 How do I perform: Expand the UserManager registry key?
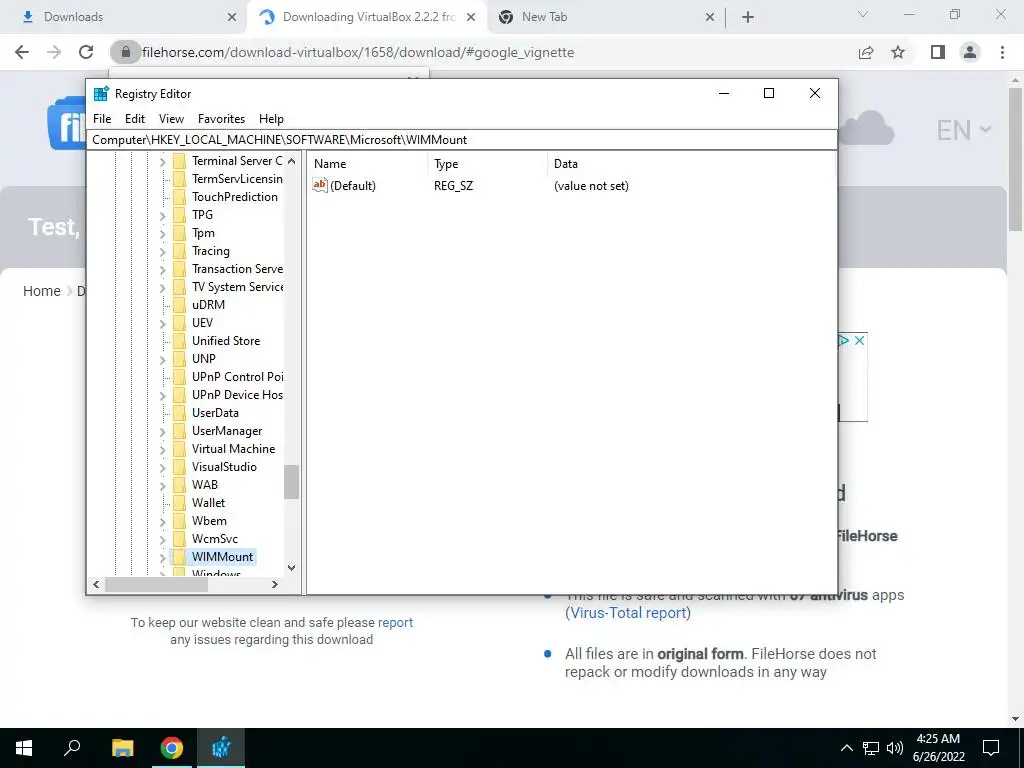[x=163, y=431]
